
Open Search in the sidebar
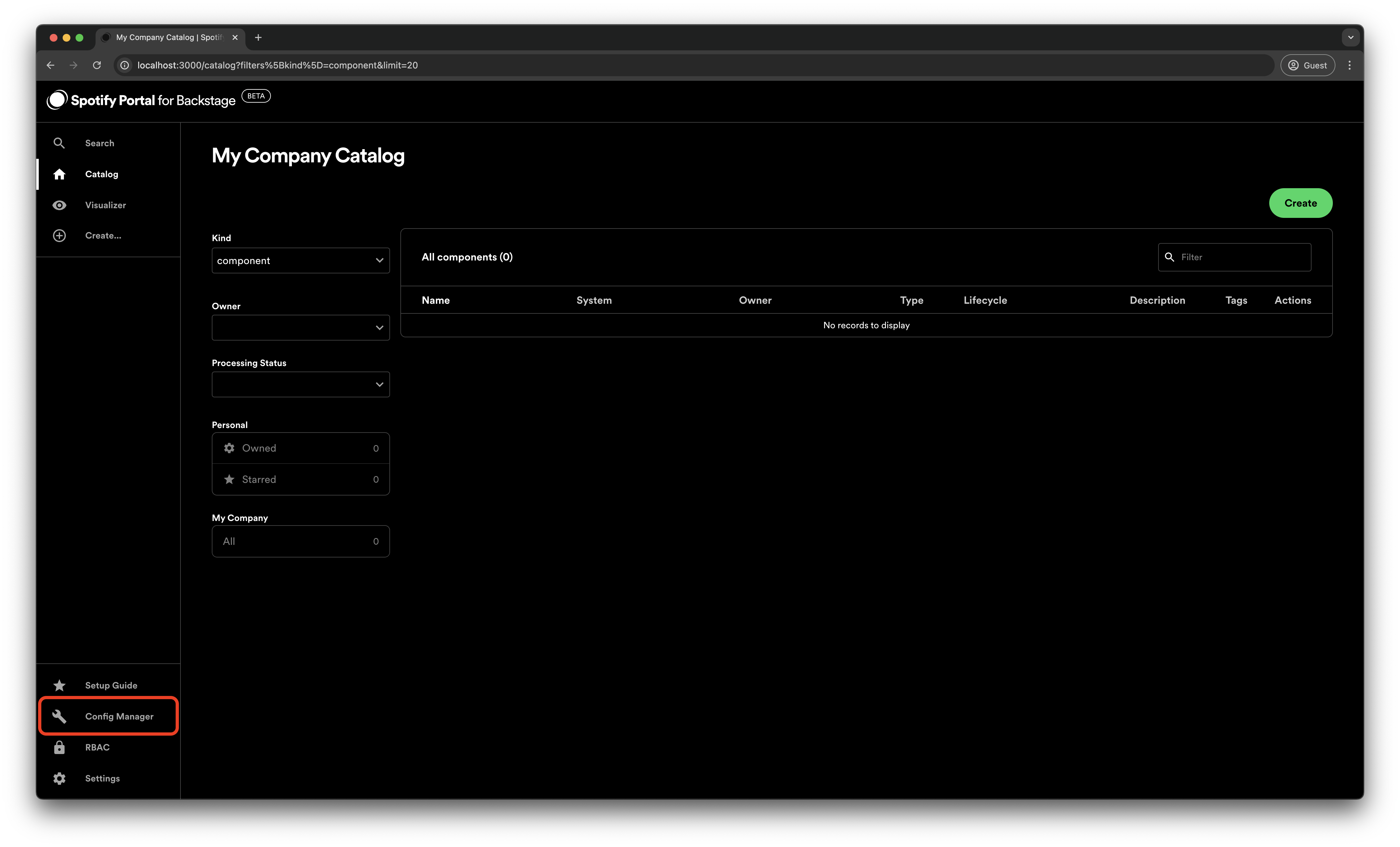108,143
